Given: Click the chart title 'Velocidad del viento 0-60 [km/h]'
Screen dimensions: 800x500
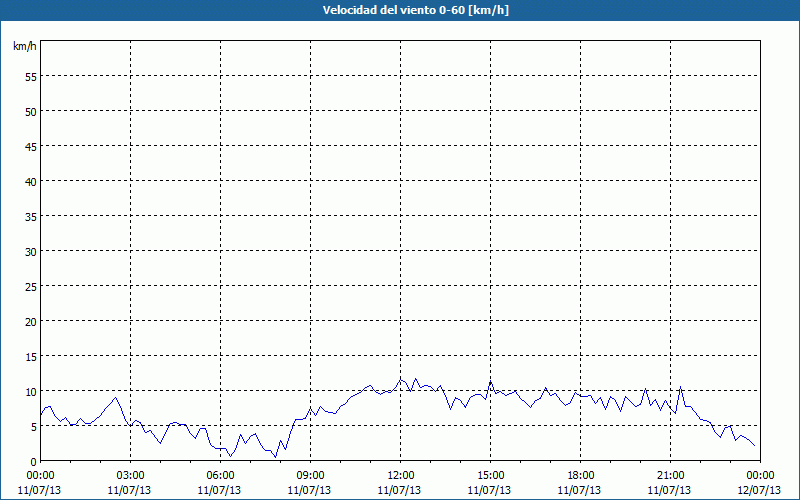Looking at the screenshot, I should [x=415, y=10].
